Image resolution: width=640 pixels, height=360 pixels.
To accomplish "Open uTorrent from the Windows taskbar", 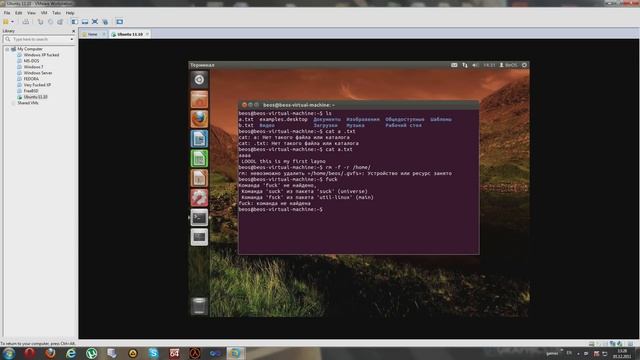I will click(91, 353).
